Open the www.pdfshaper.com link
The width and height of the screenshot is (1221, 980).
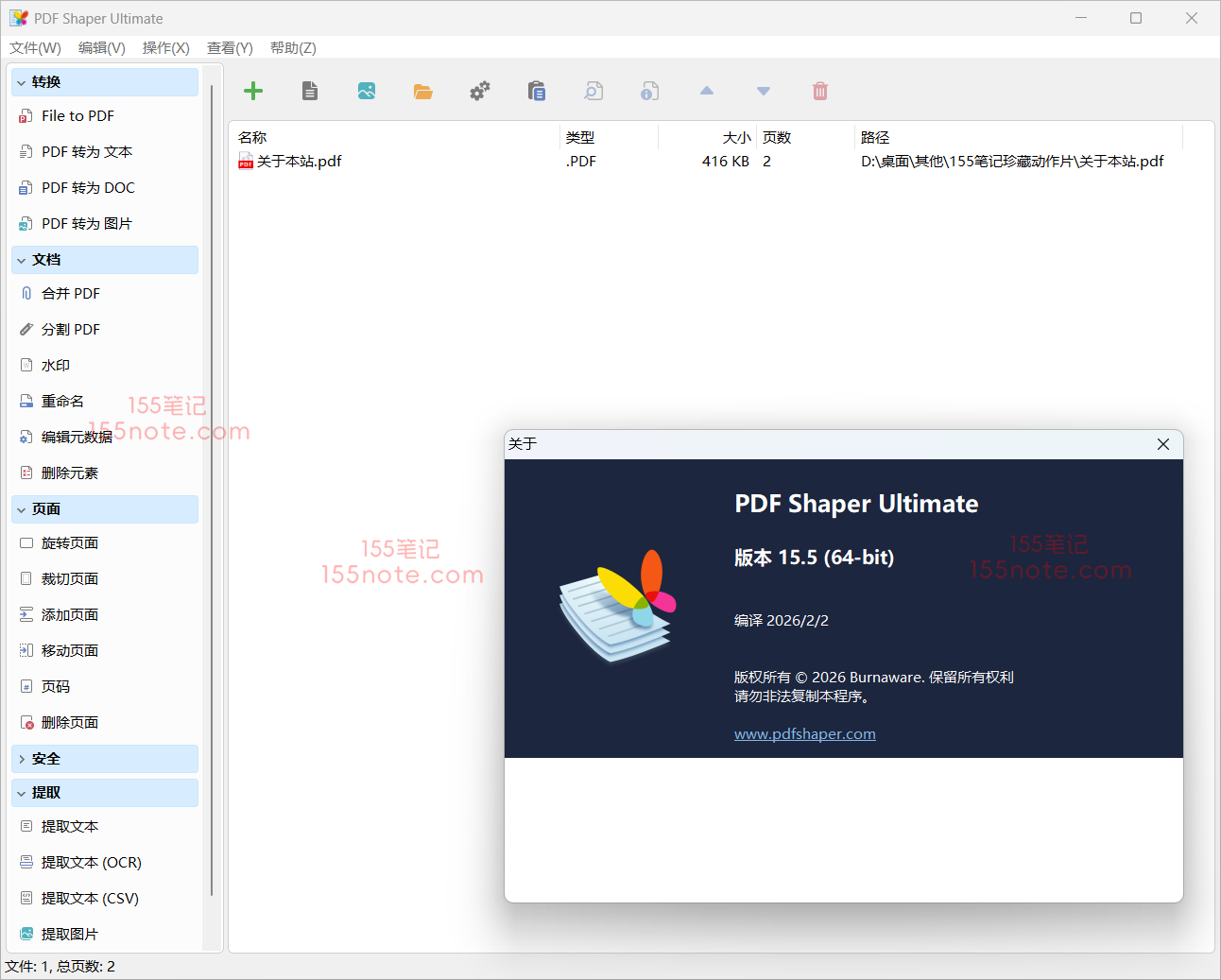click(x=804, y=734)
